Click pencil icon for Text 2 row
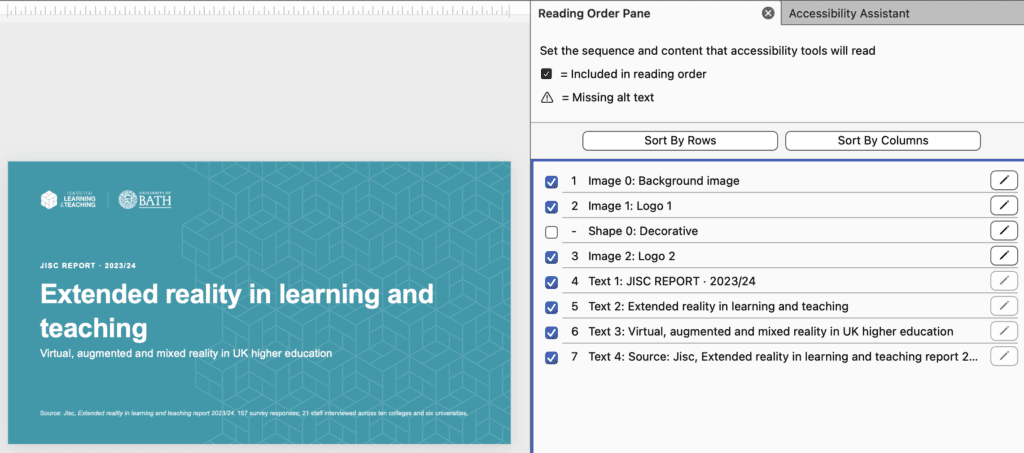 click(1004, 306)
